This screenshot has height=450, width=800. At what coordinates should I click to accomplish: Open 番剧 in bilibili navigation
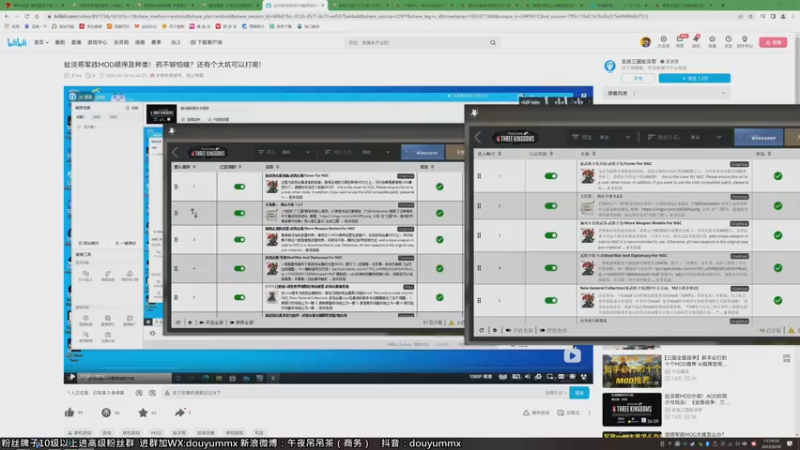tap(60, 42)
